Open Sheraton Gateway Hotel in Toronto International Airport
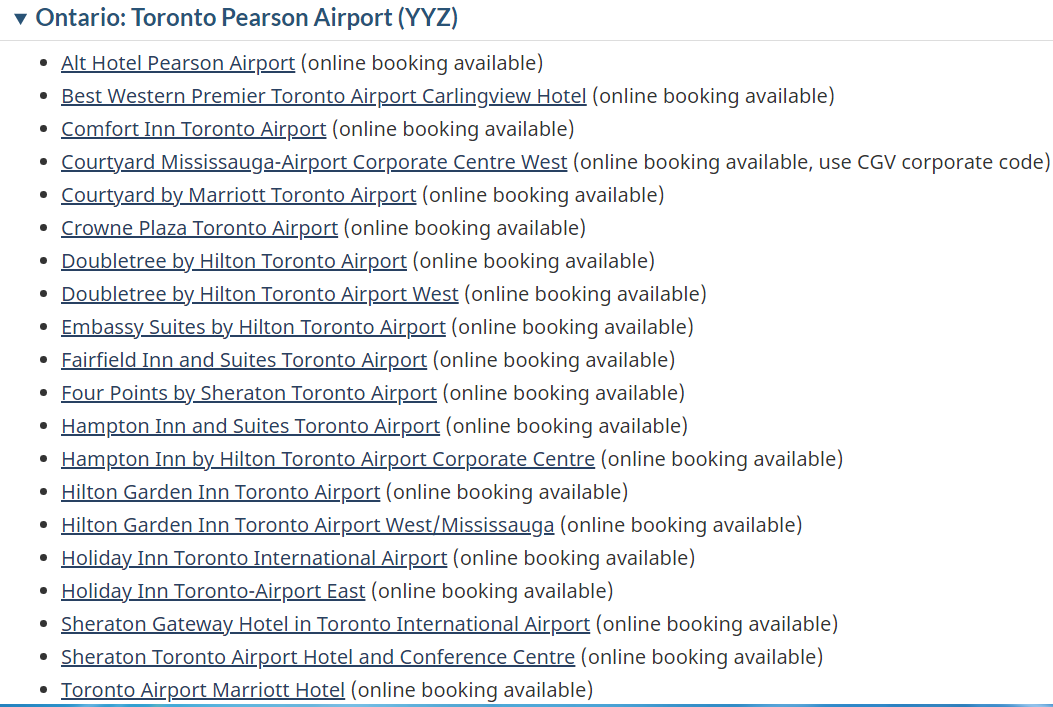This screenshot has height=707, width=1053. pyautogui.click(x=325, y=624)
